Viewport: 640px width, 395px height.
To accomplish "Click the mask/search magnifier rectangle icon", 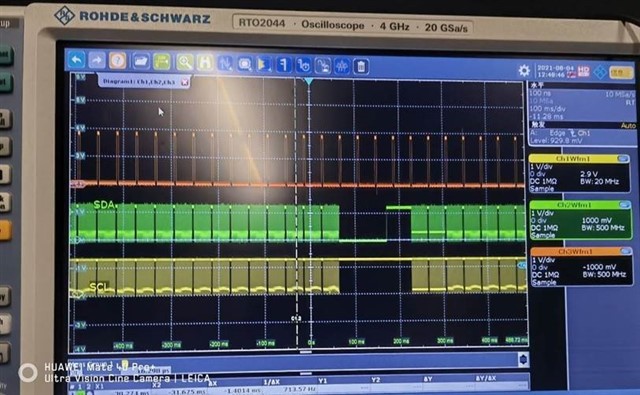I will (244, 64).
